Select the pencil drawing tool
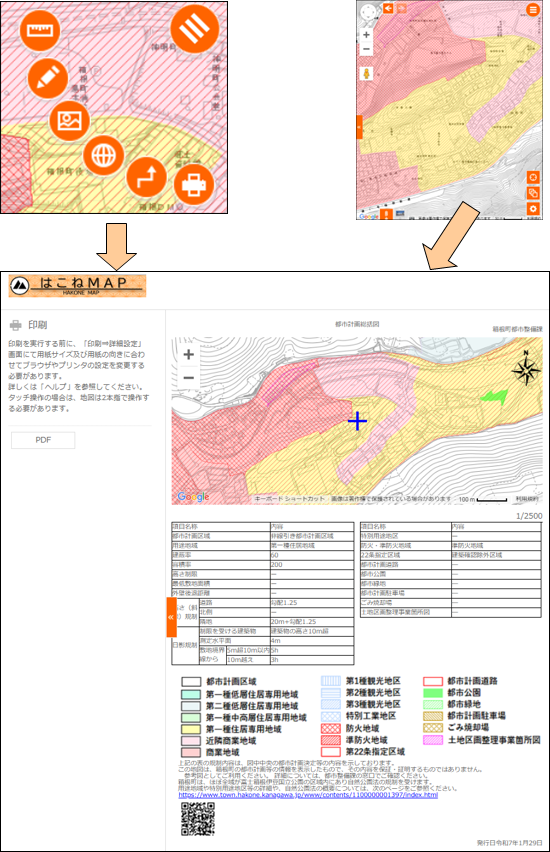This screenshot has width=550, height=852. tap(48, 78)
